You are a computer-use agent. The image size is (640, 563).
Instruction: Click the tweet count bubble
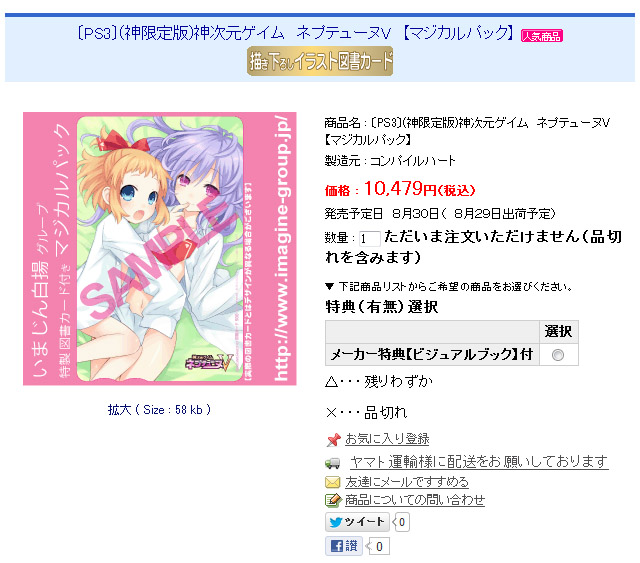[401, 522]
